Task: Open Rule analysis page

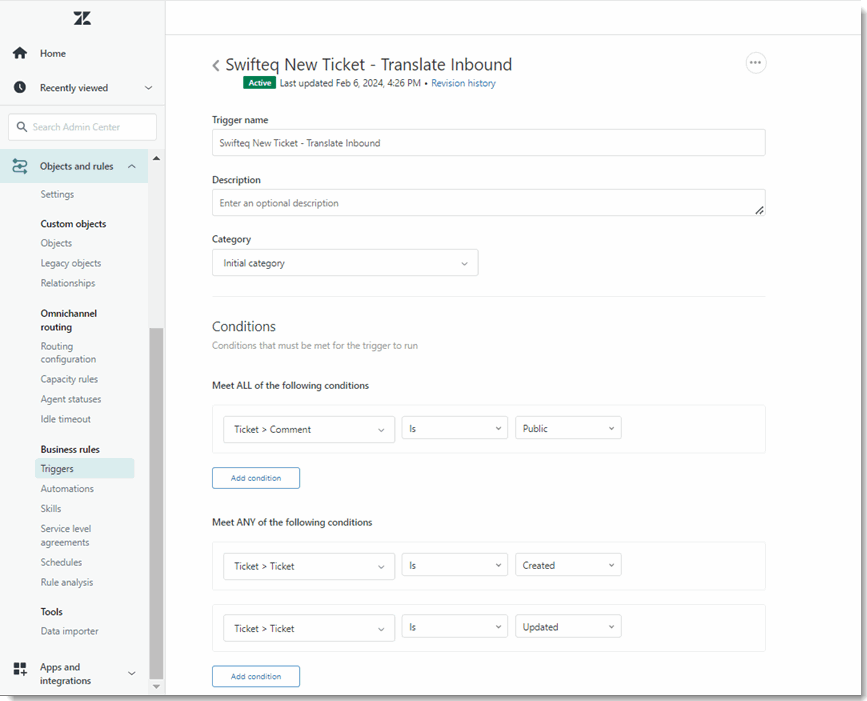Action: pos(67,582)
